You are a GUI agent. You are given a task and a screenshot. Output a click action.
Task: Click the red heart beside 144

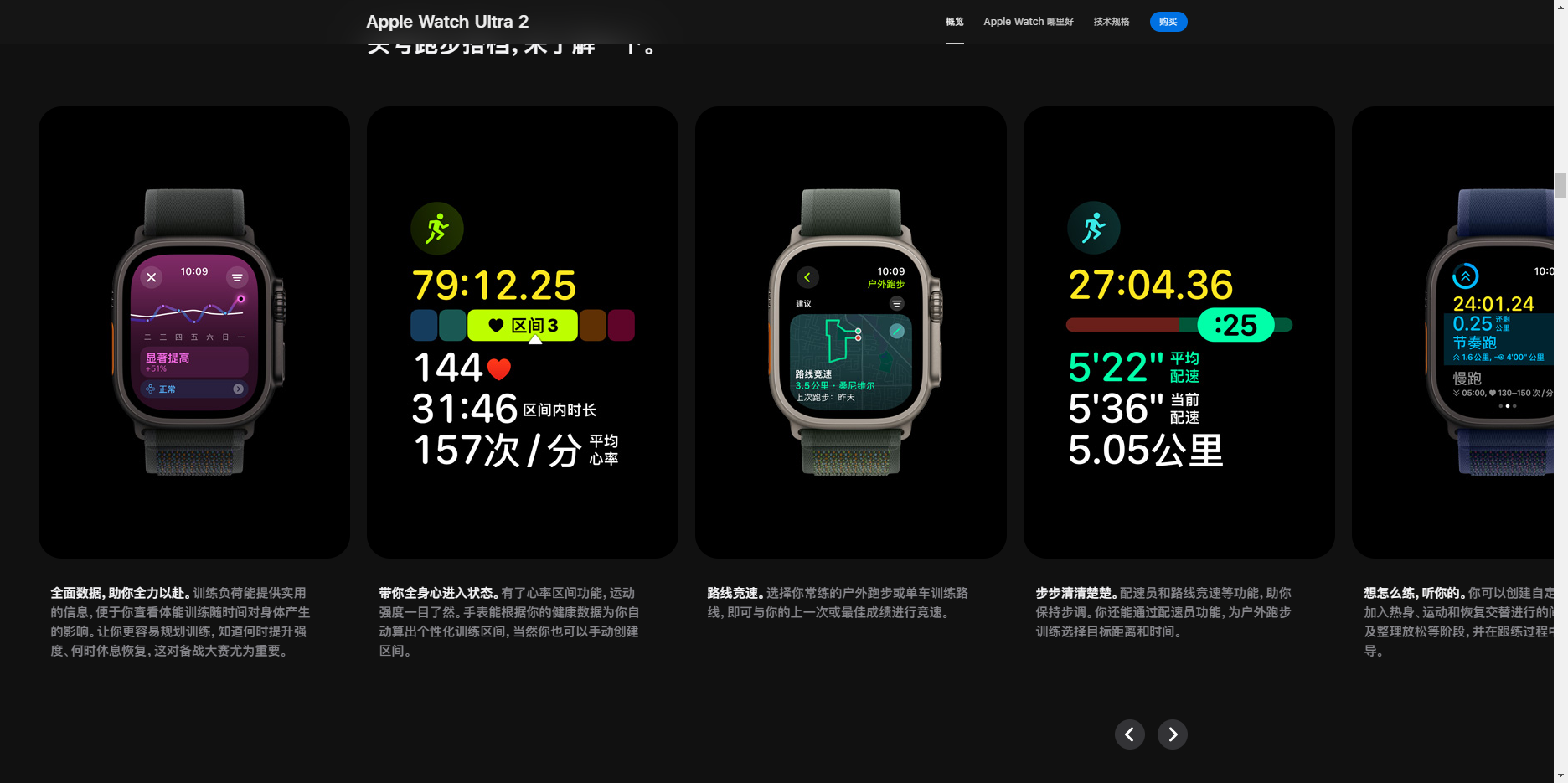[499, 368]
